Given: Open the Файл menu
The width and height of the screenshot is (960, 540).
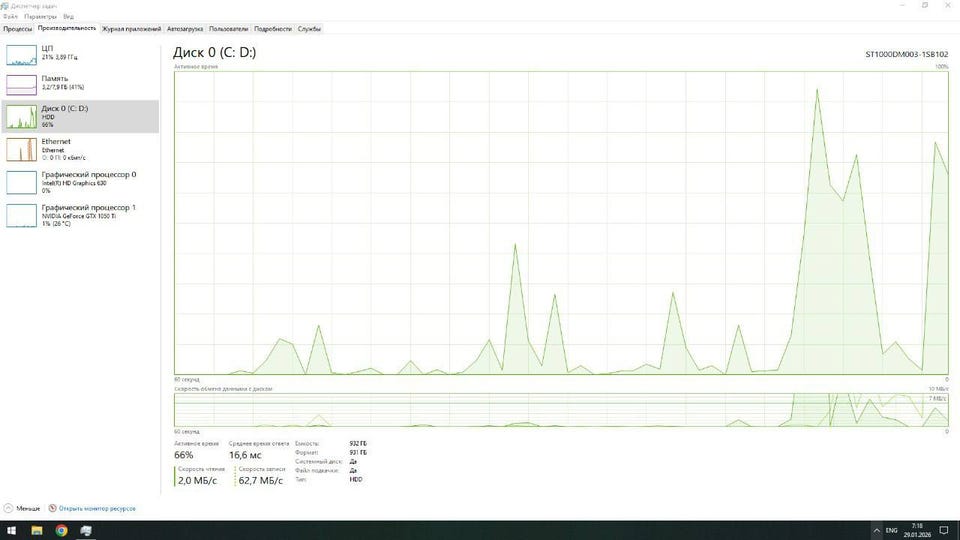Looking at the screenshot, I should coord(10,17).
